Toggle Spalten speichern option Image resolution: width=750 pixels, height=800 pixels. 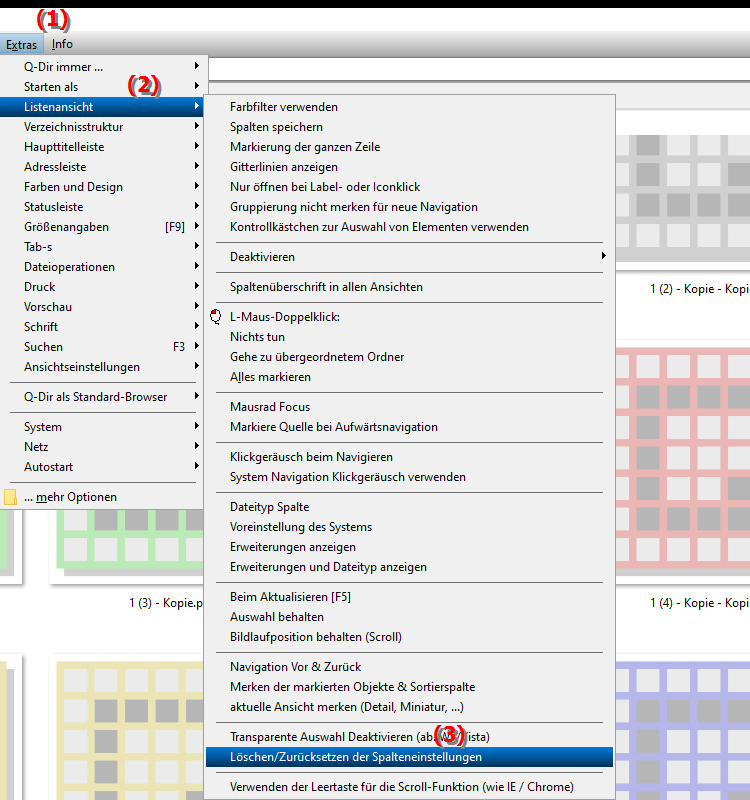tap(409, 127)
